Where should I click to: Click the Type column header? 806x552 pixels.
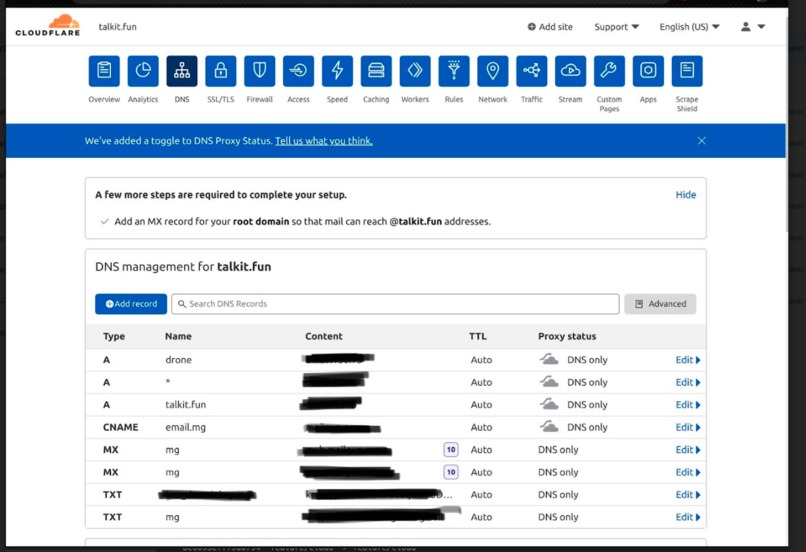114,336
